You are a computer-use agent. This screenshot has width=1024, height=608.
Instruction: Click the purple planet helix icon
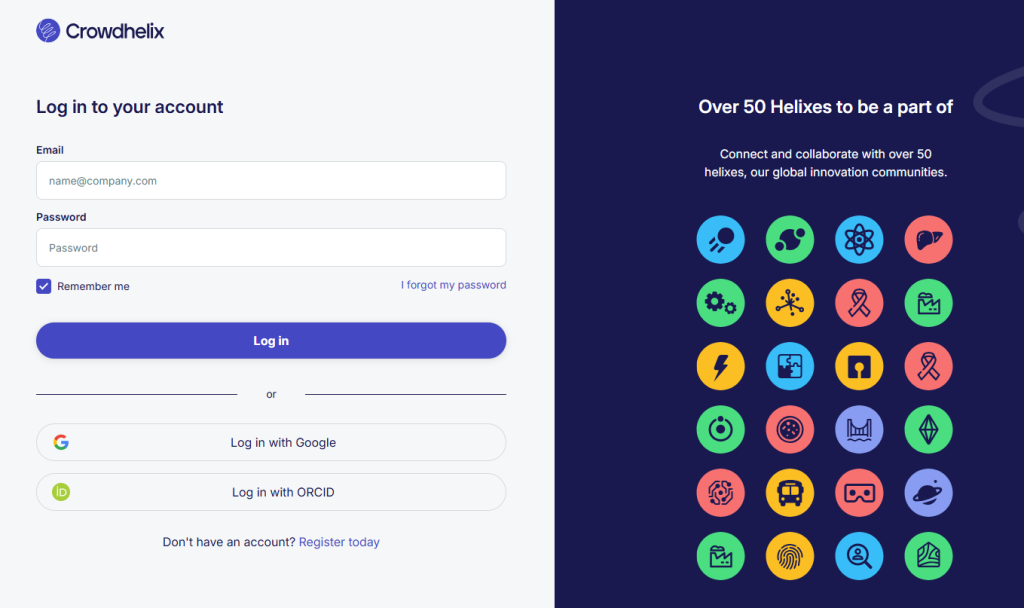(x=928, y=492)
